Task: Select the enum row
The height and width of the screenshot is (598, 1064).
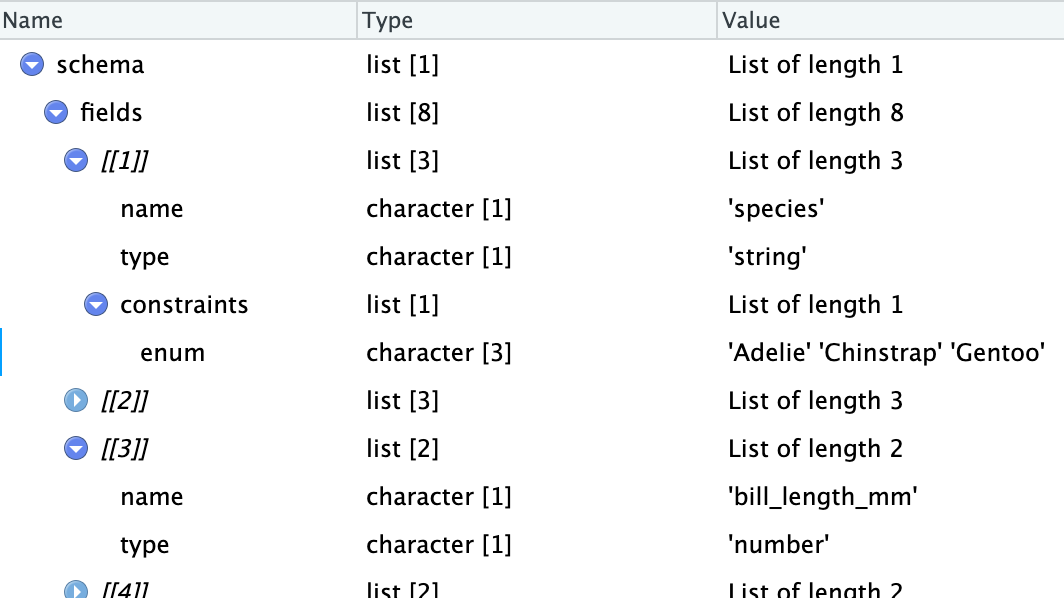Action: click(x=532, y=353)
